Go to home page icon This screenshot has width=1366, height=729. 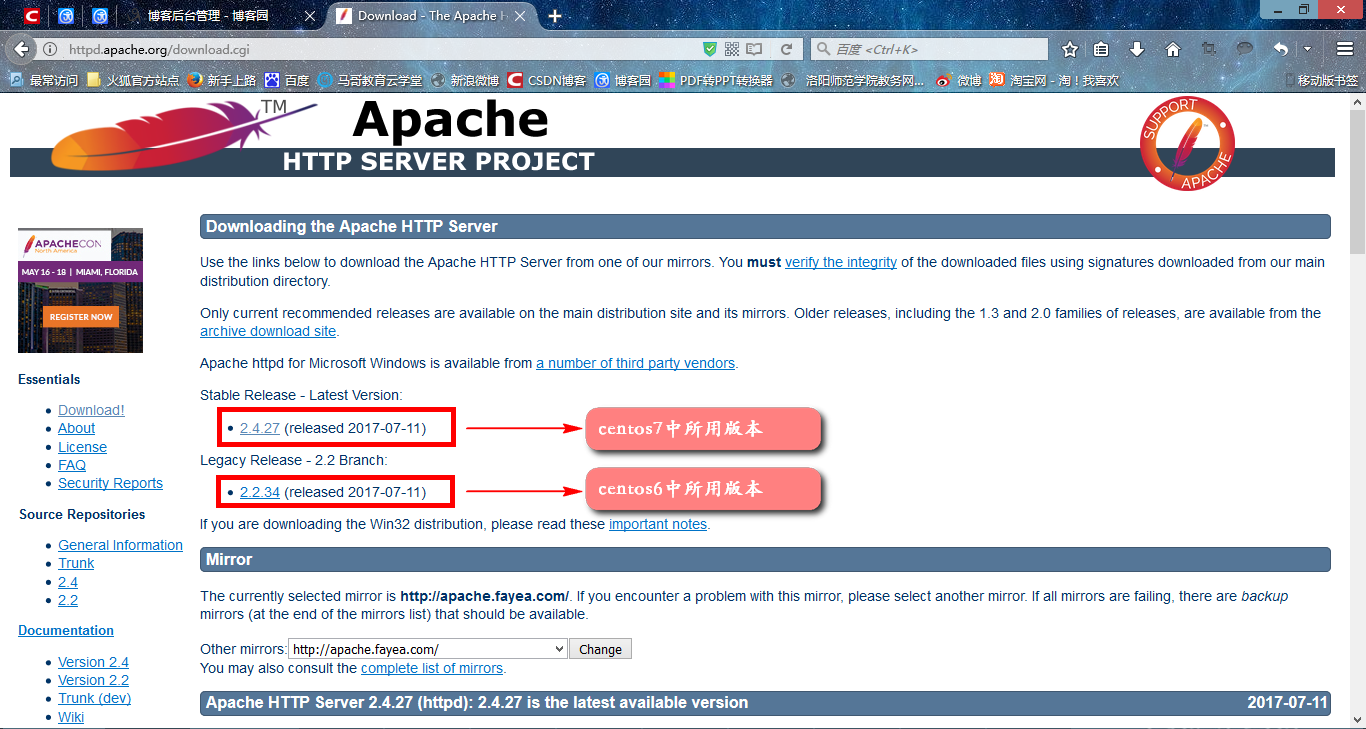pos(1173,49)
